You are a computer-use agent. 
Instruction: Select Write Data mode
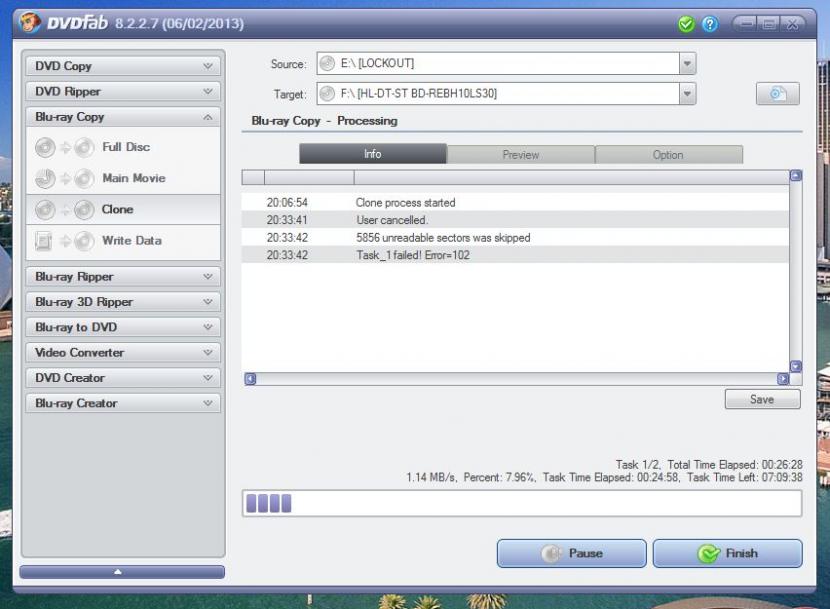[x=123, y=241]
